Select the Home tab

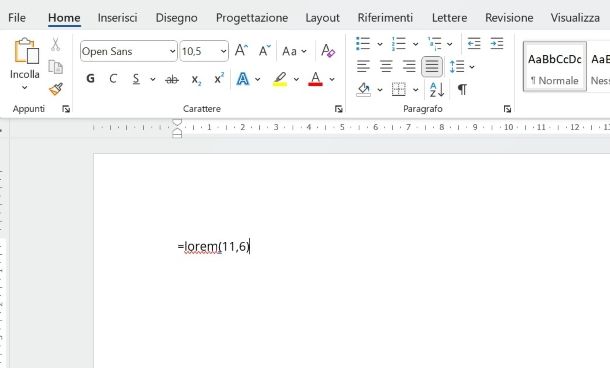pyautogui.click(x=64, y=18)
